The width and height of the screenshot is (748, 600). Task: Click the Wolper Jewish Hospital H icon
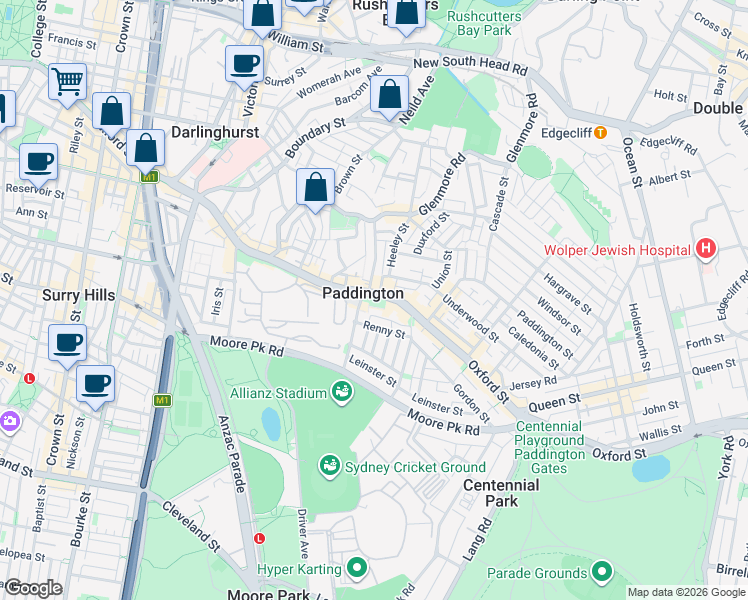click(706, 248)
